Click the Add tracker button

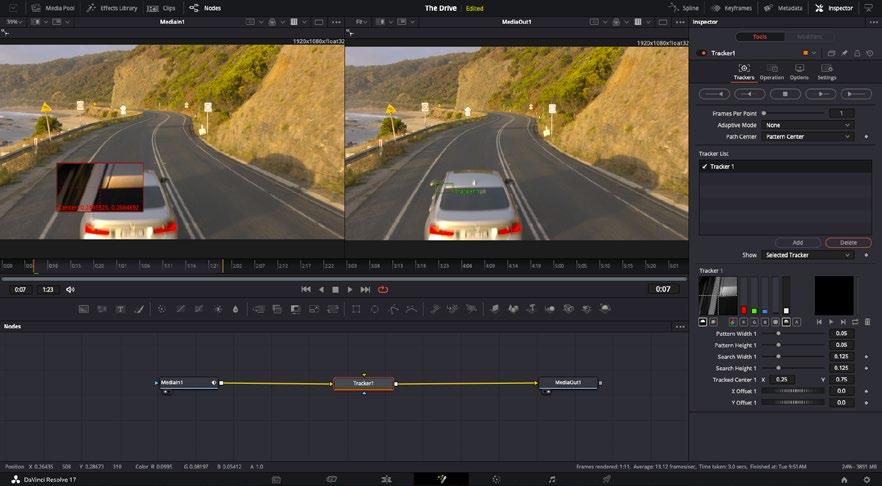click(x=797, y=243)
